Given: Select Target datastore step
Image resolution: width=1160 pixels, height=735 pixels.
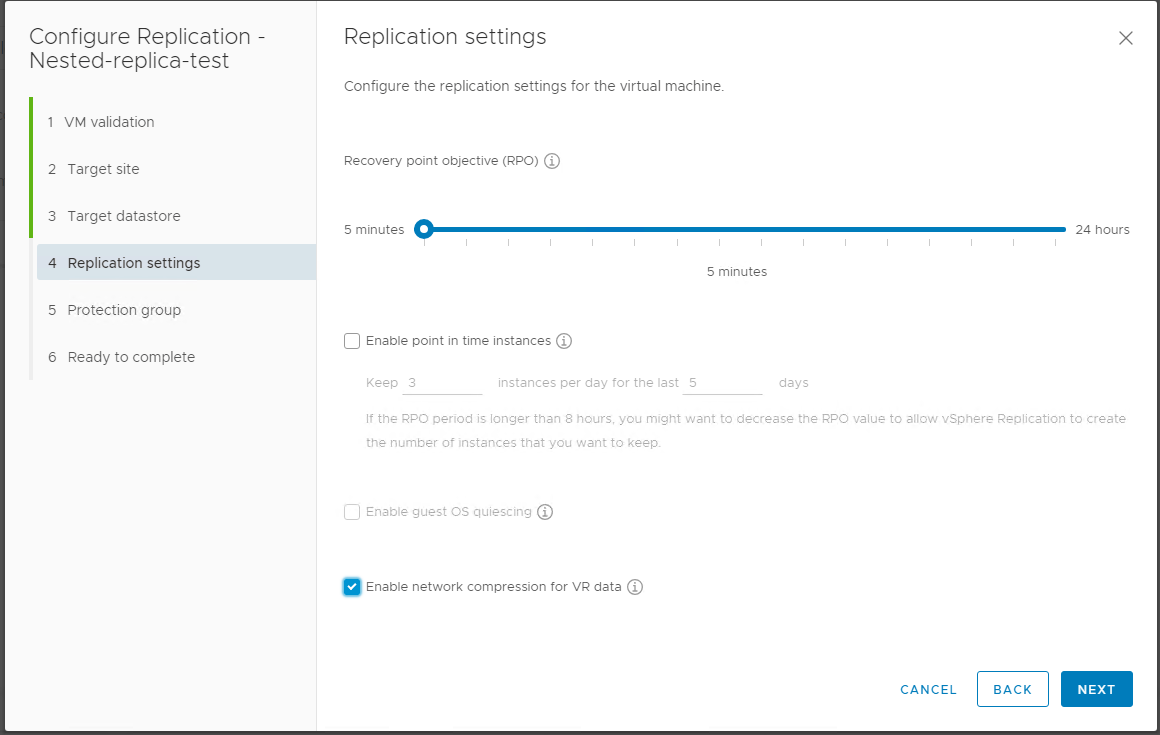Looking at the screenshot, I should click(123, 216).
